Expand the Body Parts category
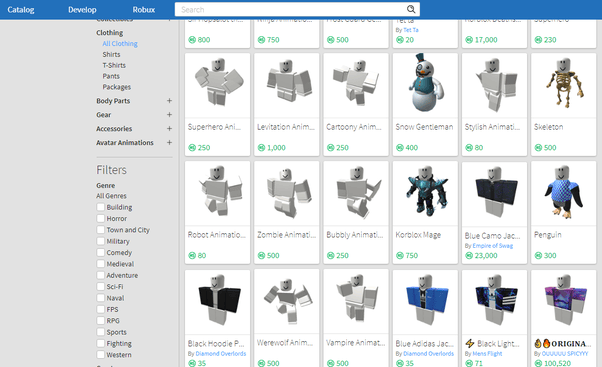 tap(169, 101)
